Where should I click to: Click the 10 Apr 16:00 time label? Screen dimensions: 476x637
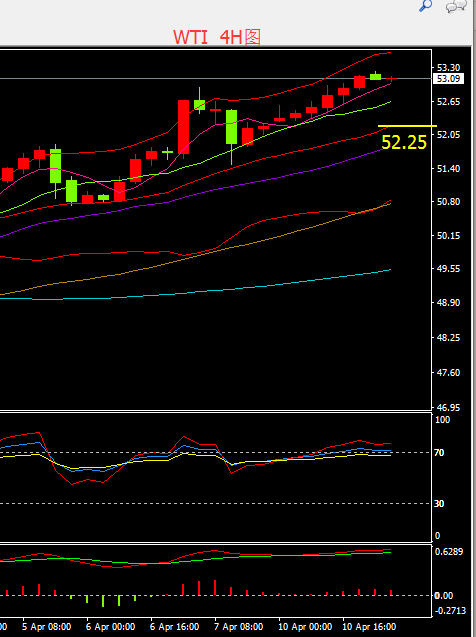[369, 626]
